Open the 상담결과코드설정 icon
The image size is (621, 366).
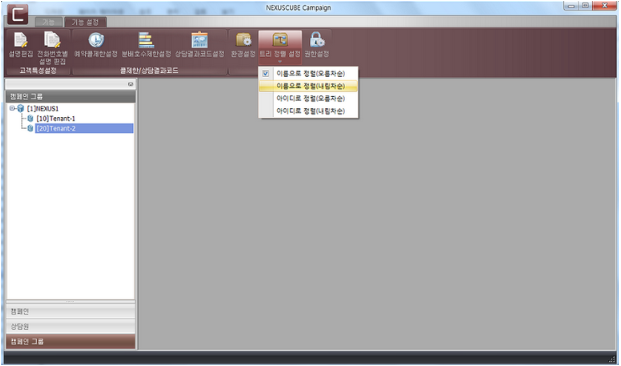click(x=200, y=45)
